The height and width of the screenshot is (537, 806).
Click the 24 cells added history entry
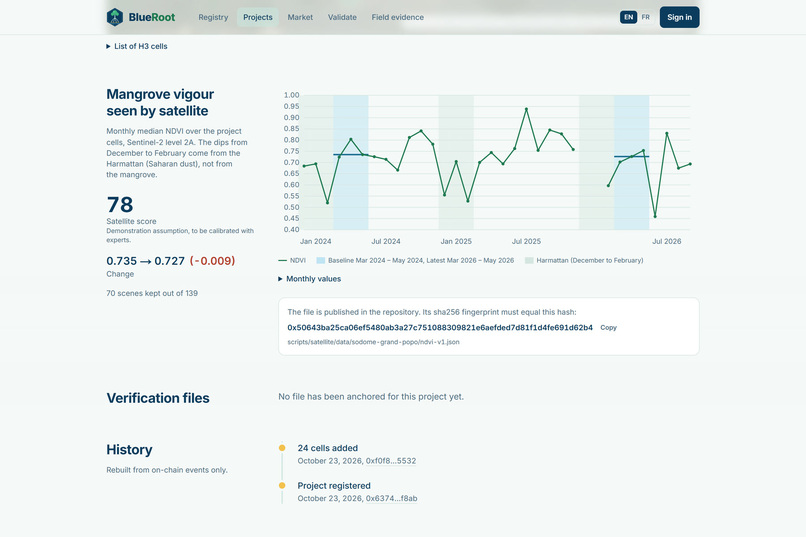327,448
